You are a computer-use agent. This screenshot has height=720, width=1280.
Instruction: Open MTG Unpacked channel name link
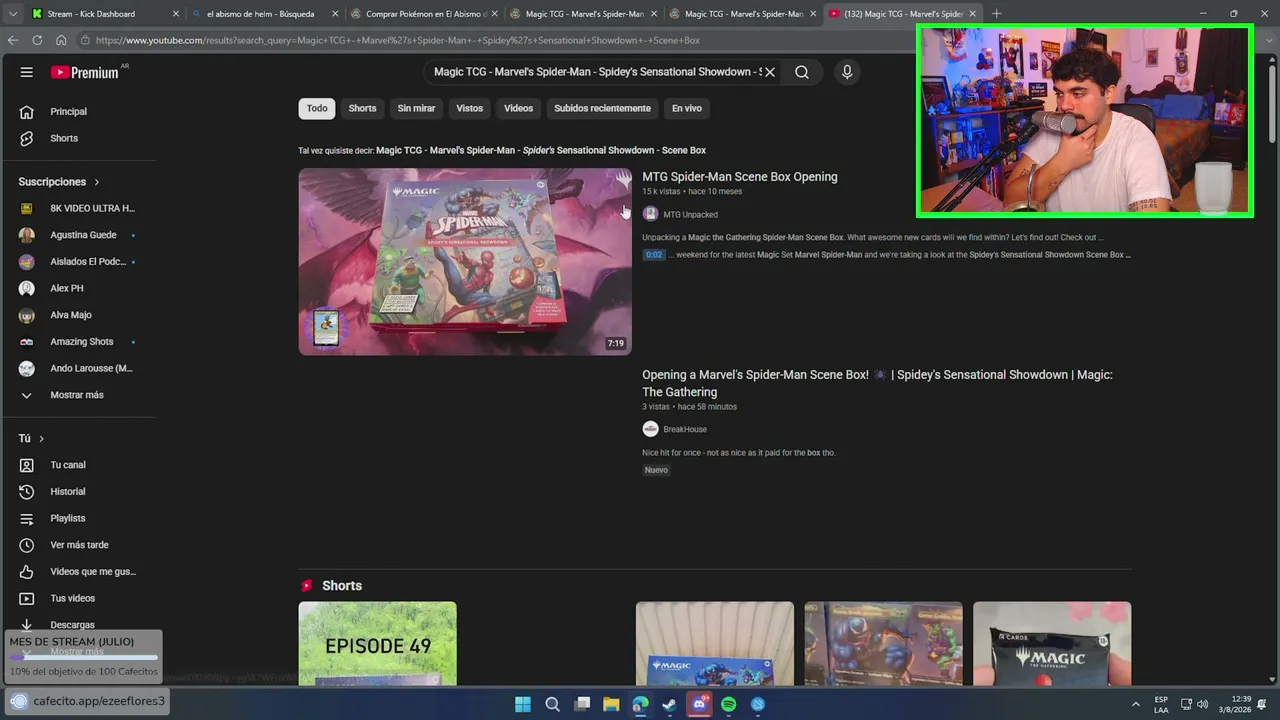point(690,214)
